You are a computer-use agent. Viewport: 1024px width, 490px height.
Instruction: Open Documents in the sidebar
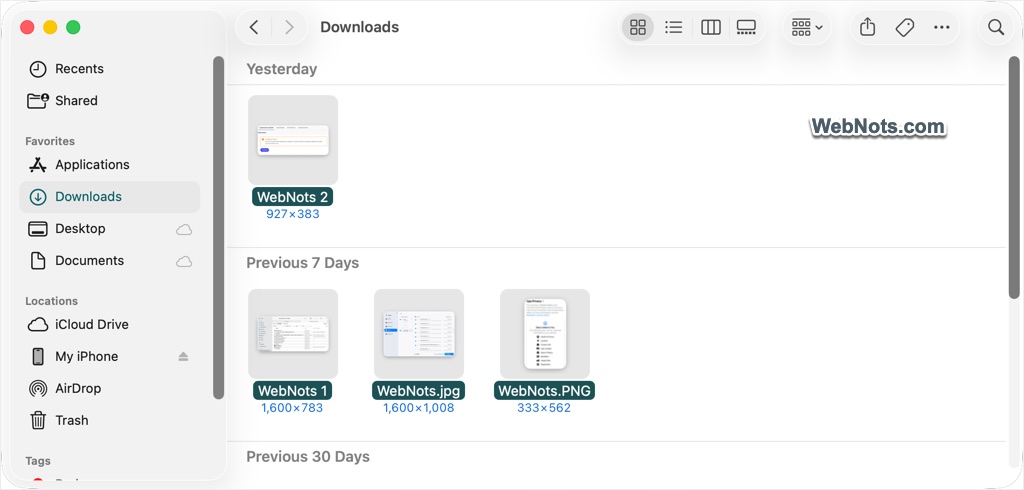(x=109, y=261)
